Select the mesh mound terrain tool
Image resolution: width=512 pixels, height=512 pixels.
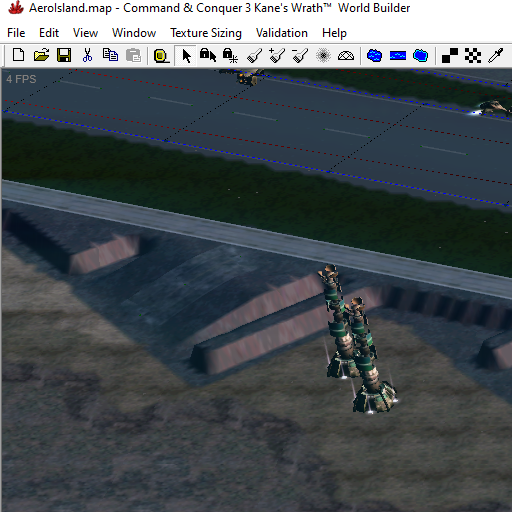pyautogui.click(x=346, y=56)
